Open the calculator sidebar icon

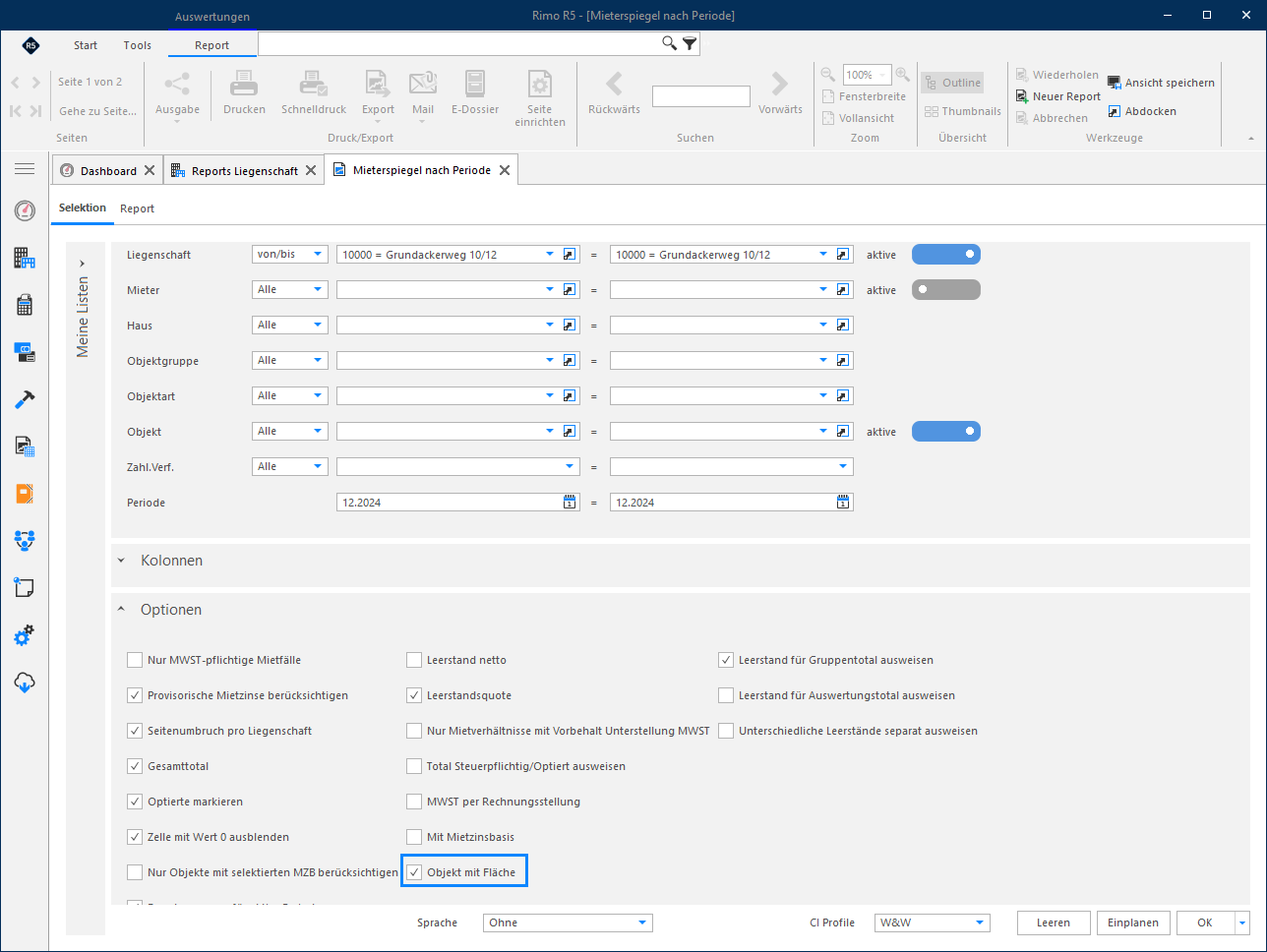pyautogui.click(x=25, y=305)
